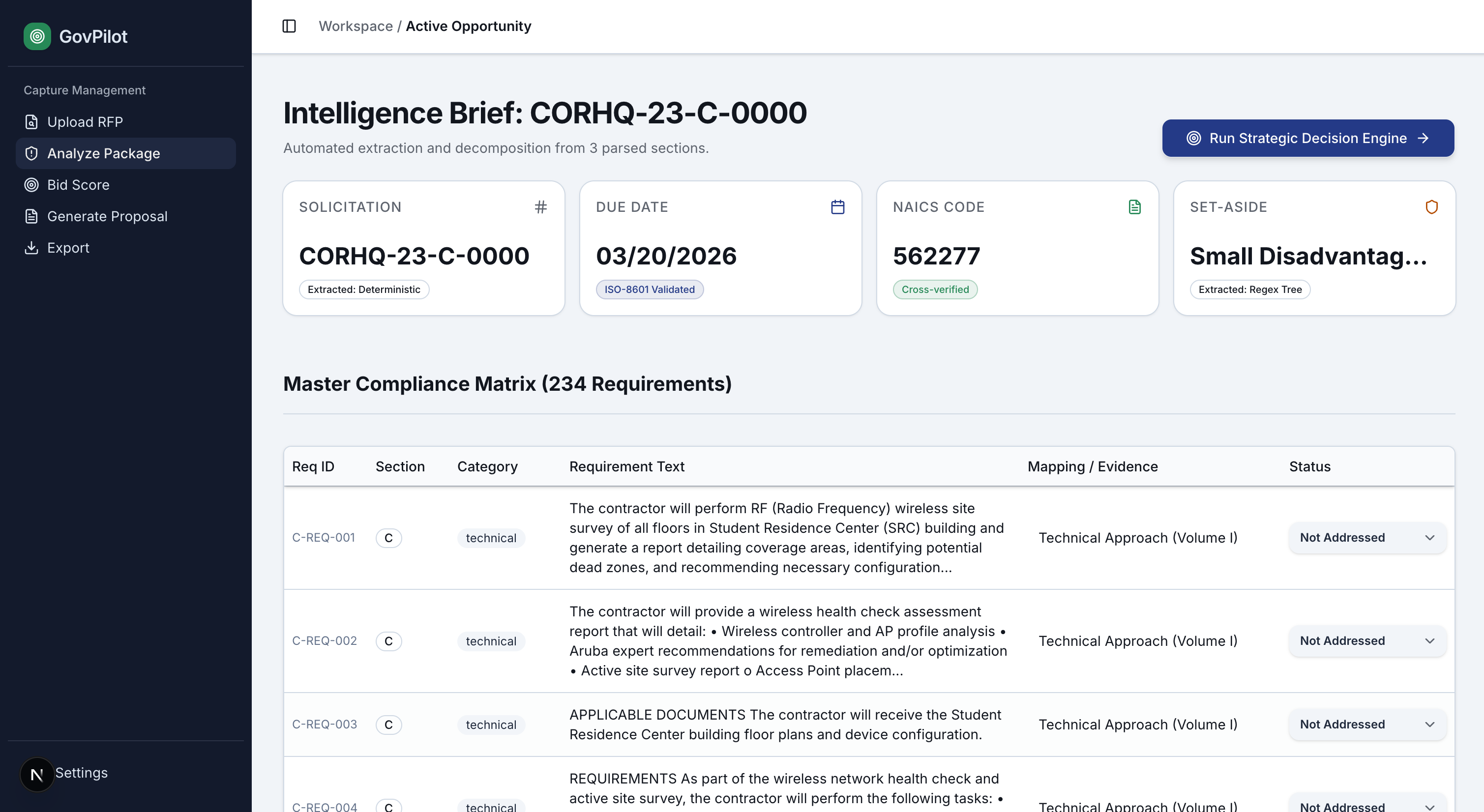
Task: Open status dropdown for C-REQ-001
Action: tap(1366, 537)
